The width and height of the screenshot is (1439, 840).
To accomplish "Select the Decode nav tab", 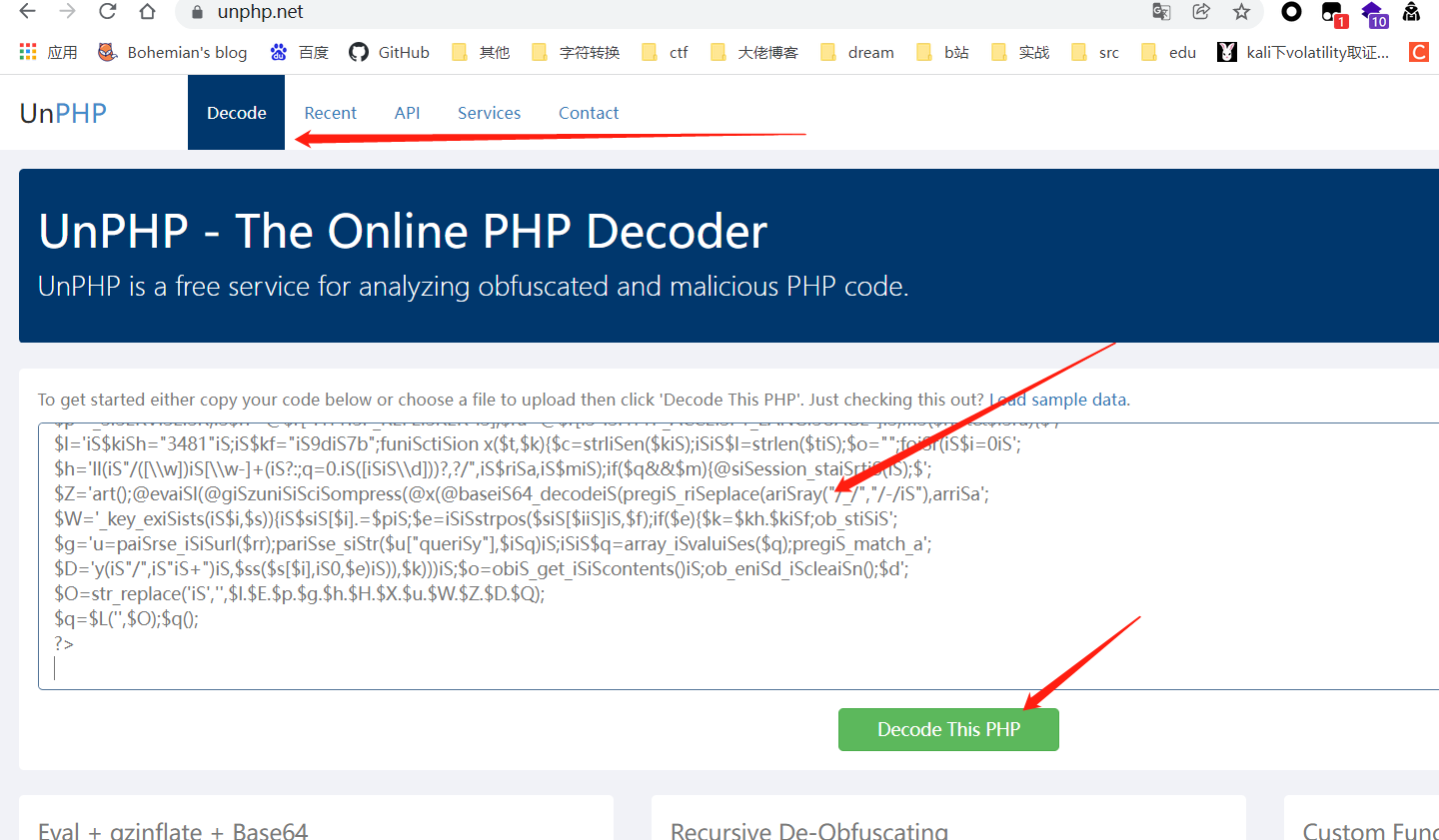I will (x=236, y=113).
